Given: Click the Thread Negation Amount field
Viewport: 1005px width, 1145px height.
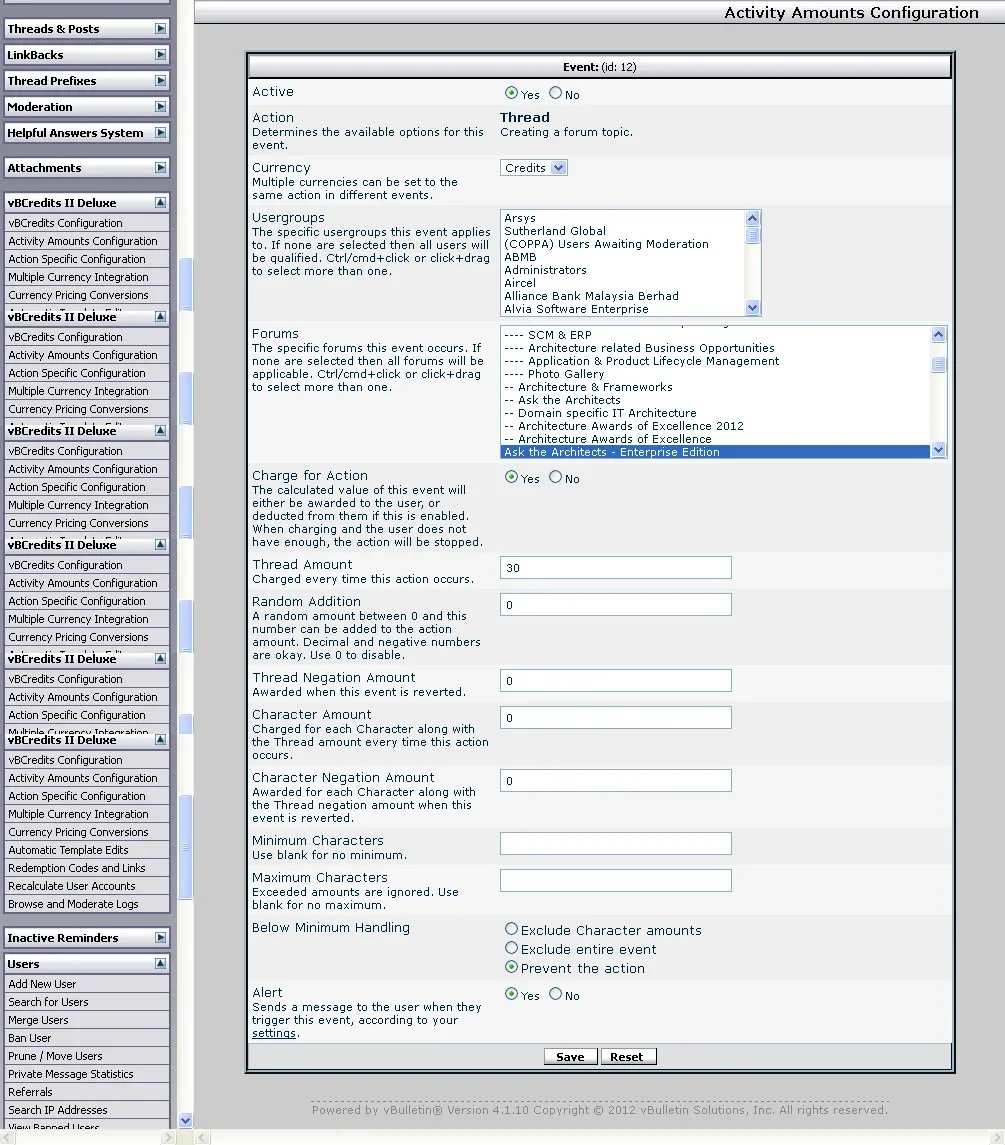Looking at the screenshot, I should (616, 681).
